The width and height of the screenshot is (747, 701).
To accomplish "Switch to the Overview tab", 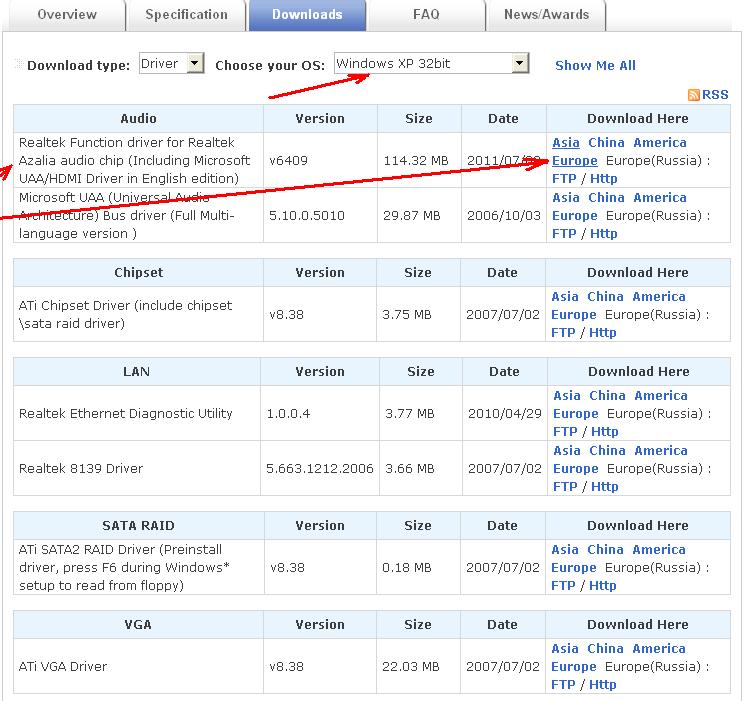I will pyautogui.click(x=67, y=15).
